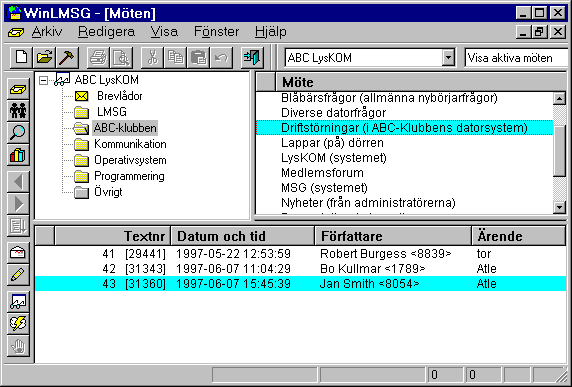Click meeting list scrollbar down arrow
The width and height of the screenshot is (572, 387).
point(560,207)
